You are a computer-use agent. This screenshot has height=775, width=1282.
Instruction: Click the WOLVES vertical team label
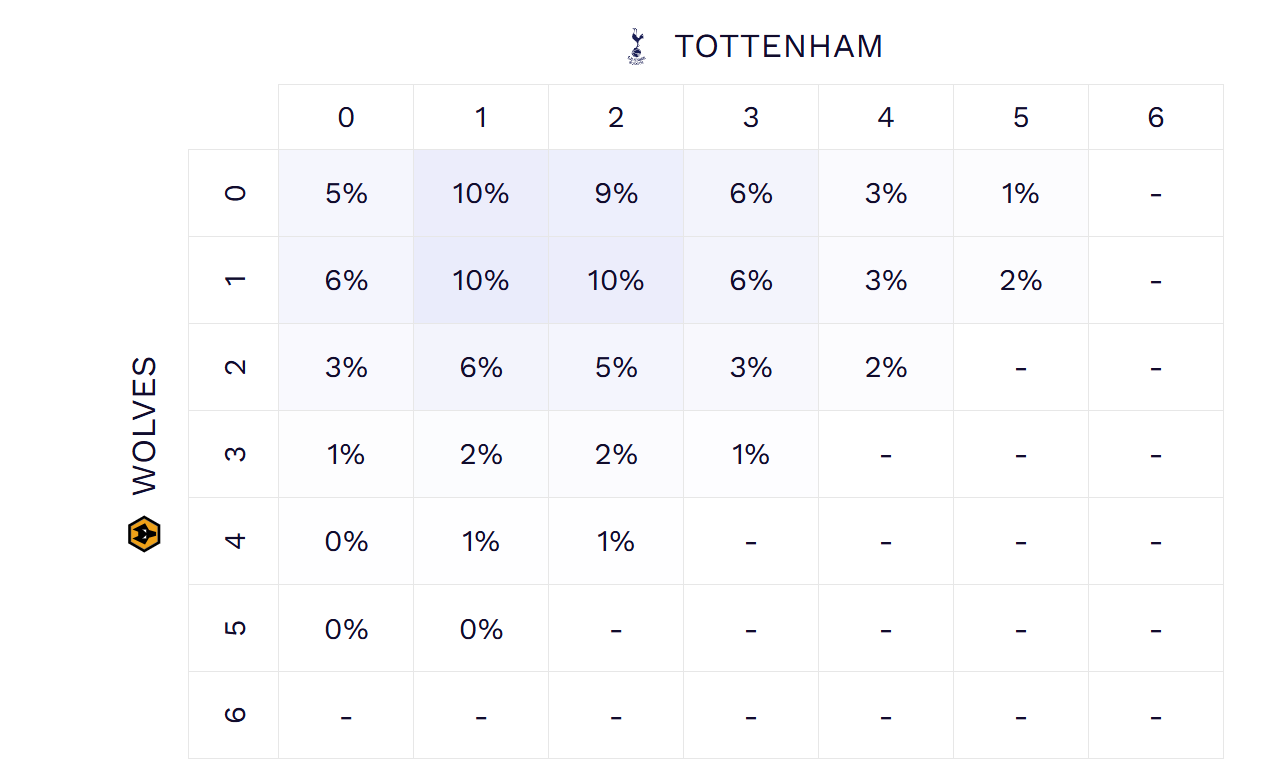click(145, 425)
